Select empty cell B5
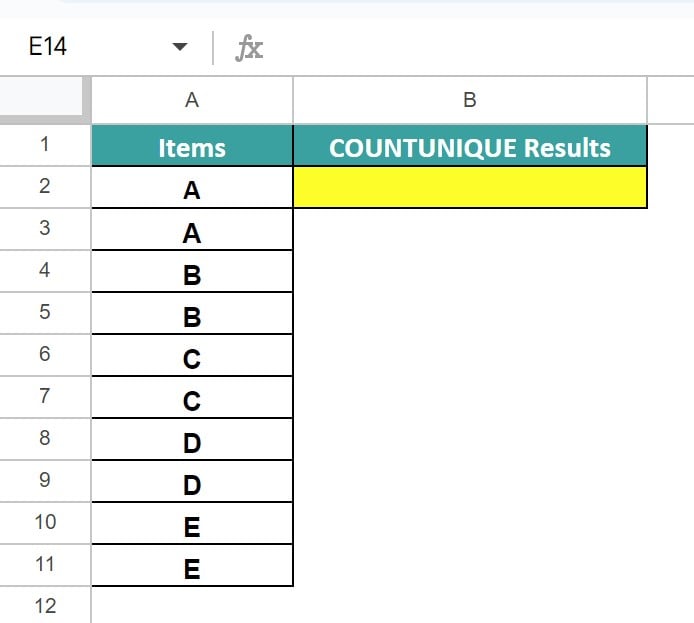The image size is (694, 623). pyautogui.click(x=470, y=313)
